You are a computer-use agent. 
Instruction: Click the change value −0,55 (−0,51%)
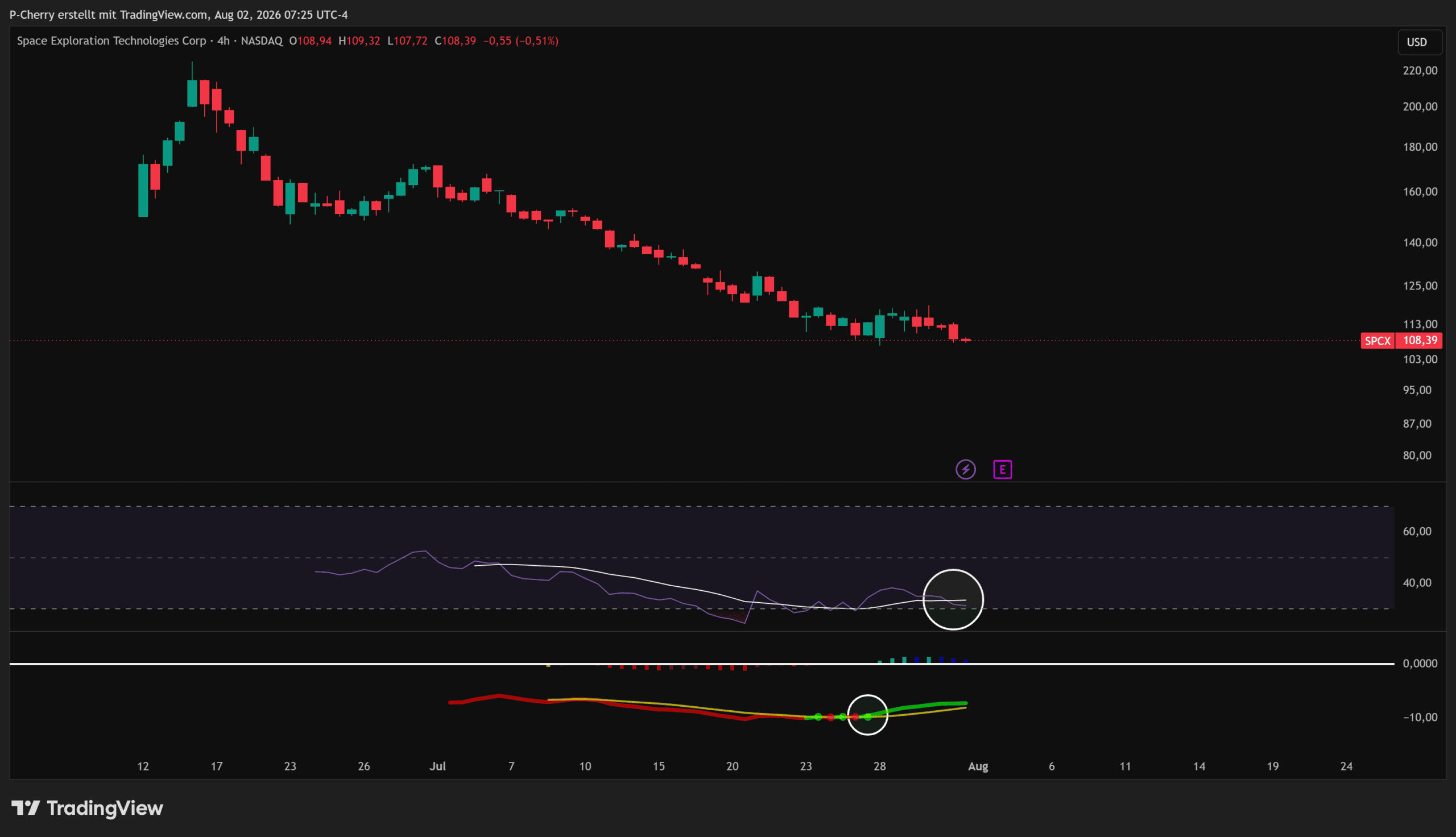[521, 41]
